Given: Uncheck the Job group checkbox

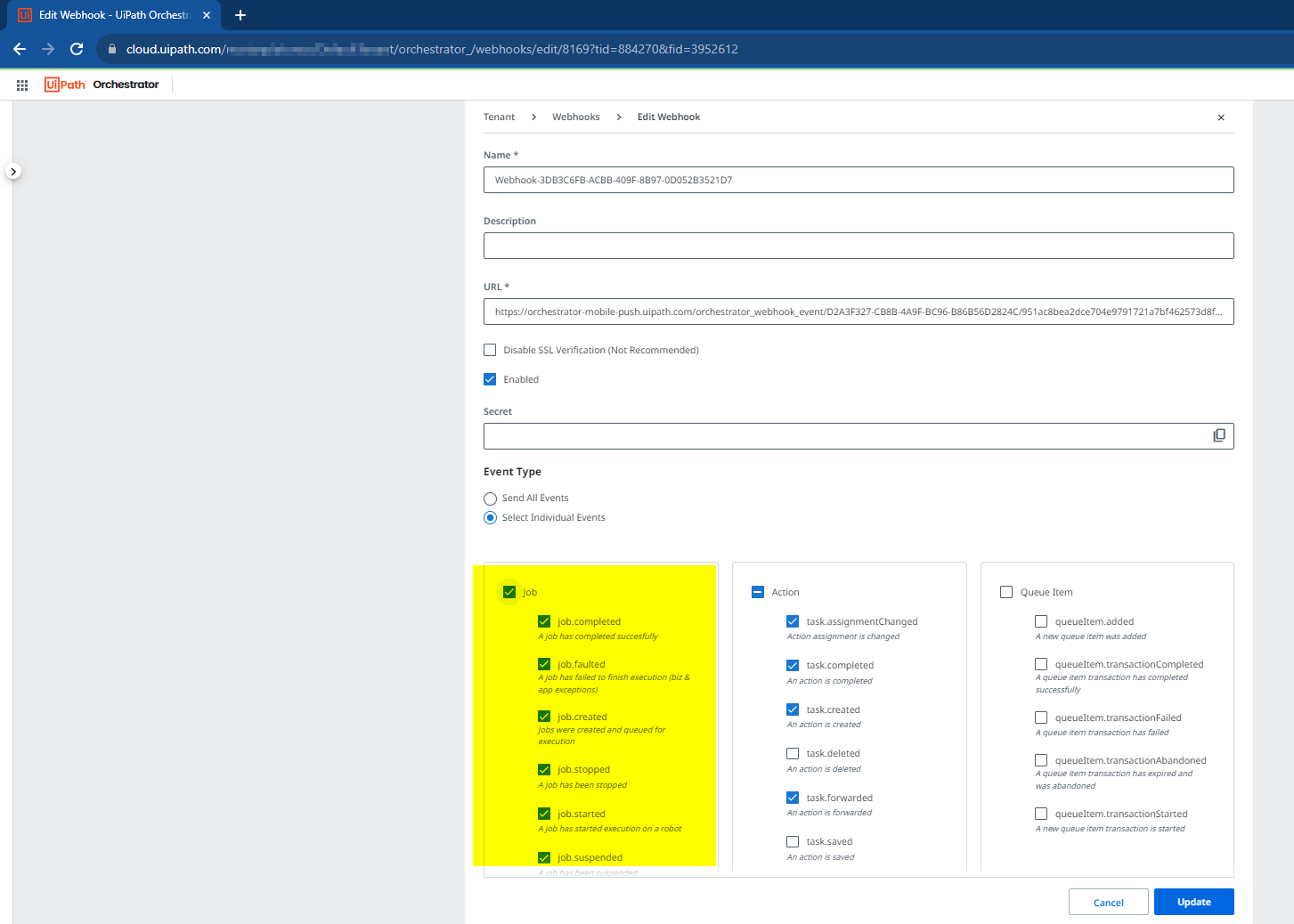Looking at the screenshot, I should click(509, 592).
